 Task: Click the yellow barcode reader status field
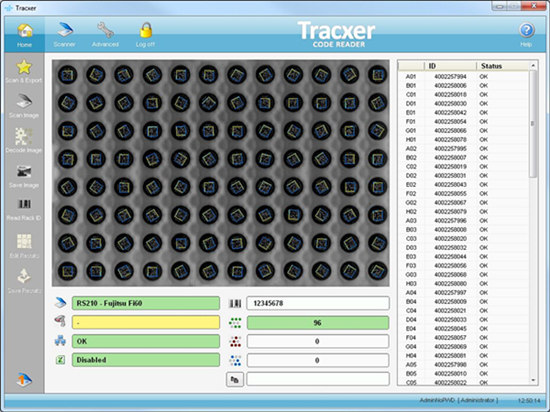(x=146, y=322)
